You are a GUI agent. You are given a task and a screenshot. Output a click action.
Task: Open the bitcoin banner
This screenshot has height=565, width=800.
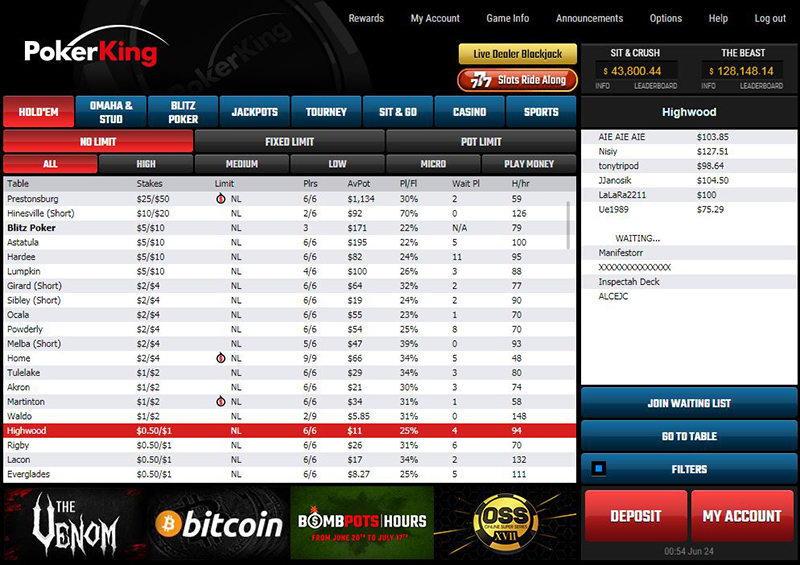pyautogui.click(x=219, y=523)
